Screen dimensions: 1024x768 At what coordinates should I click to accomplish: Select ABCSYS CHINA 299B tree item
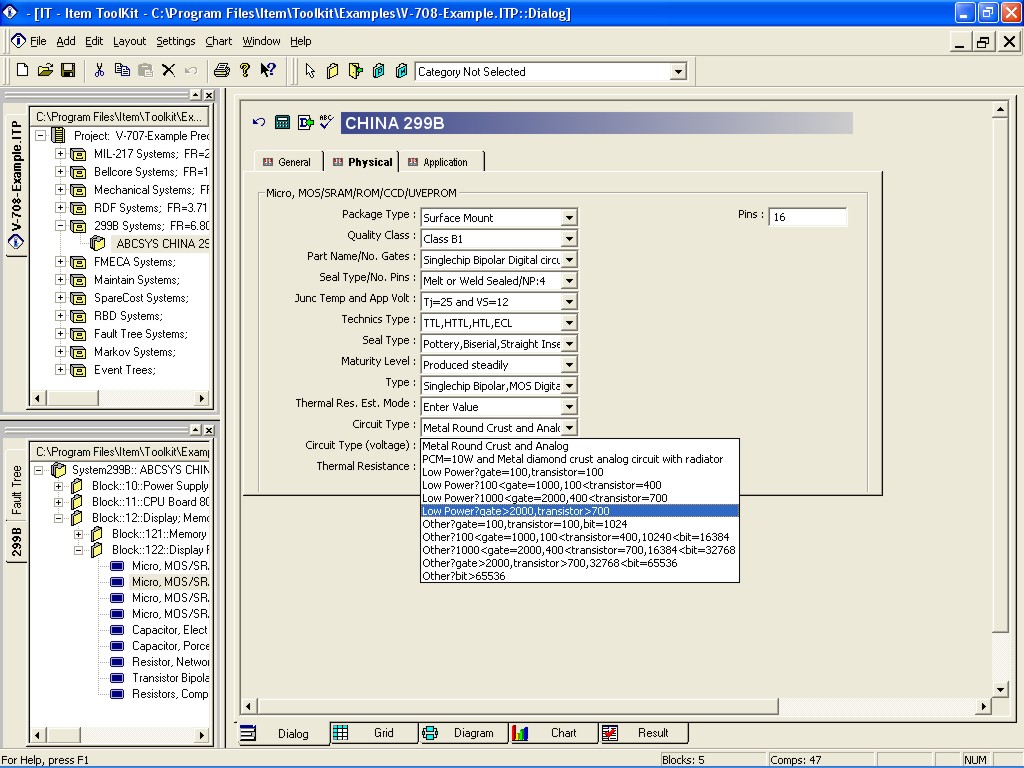(x=163, y=244)
